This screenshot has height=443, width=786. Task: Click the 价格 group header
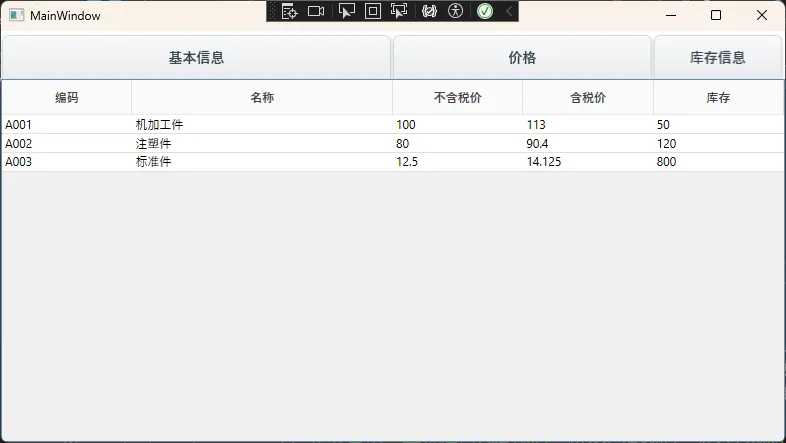pos(522,57)
